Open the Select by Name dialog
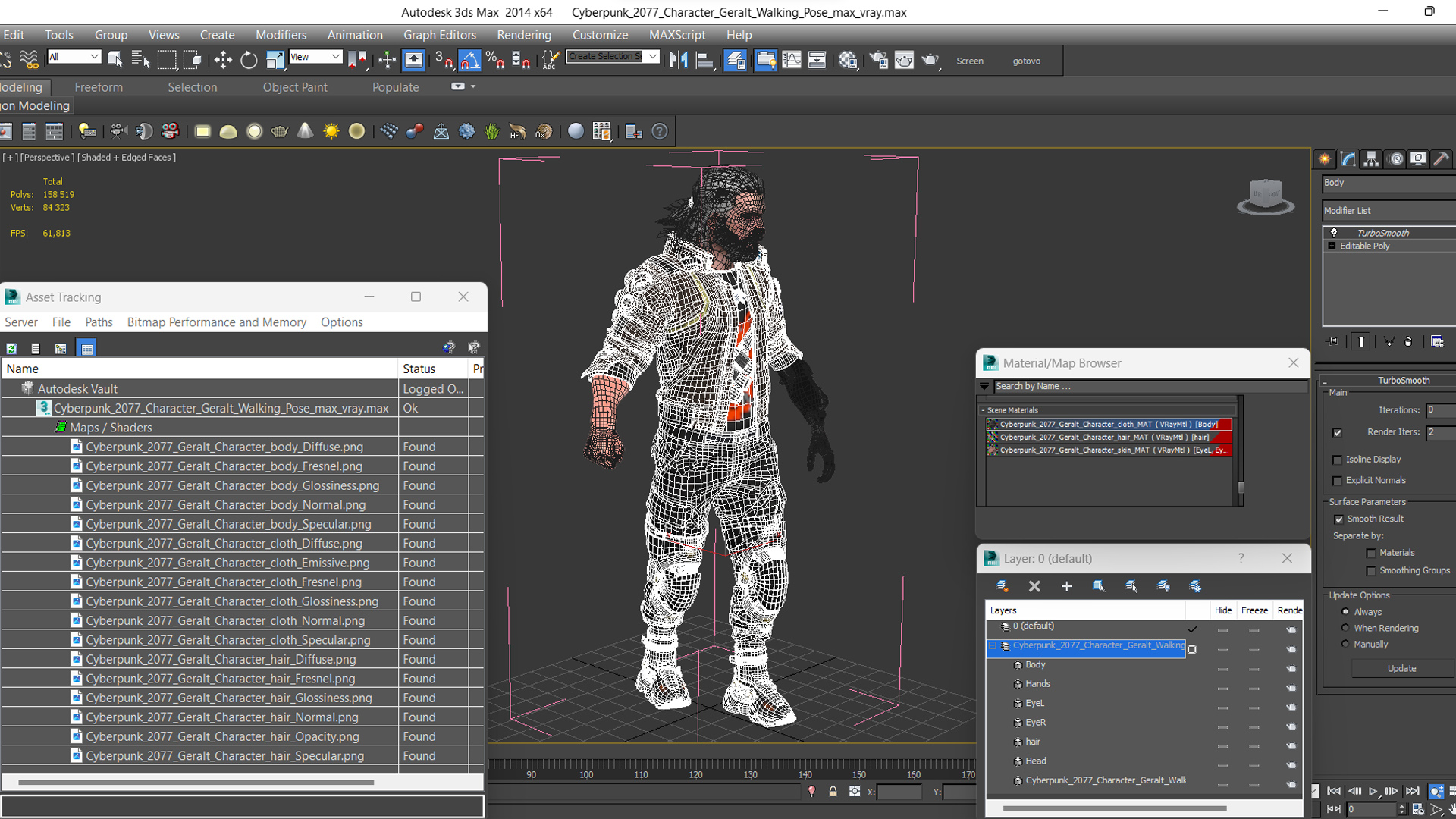1456x819 pixels. click(140, 61)
